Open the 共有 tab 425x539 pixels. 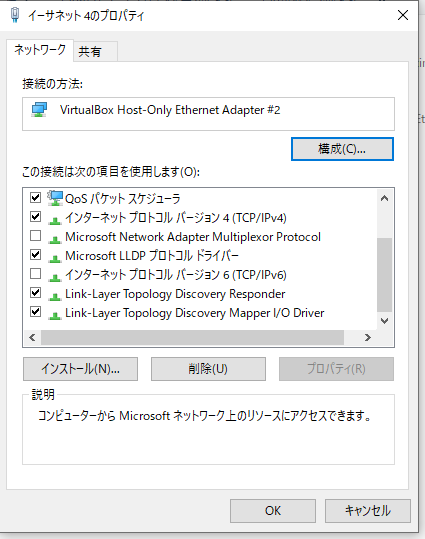coord(96,52)
